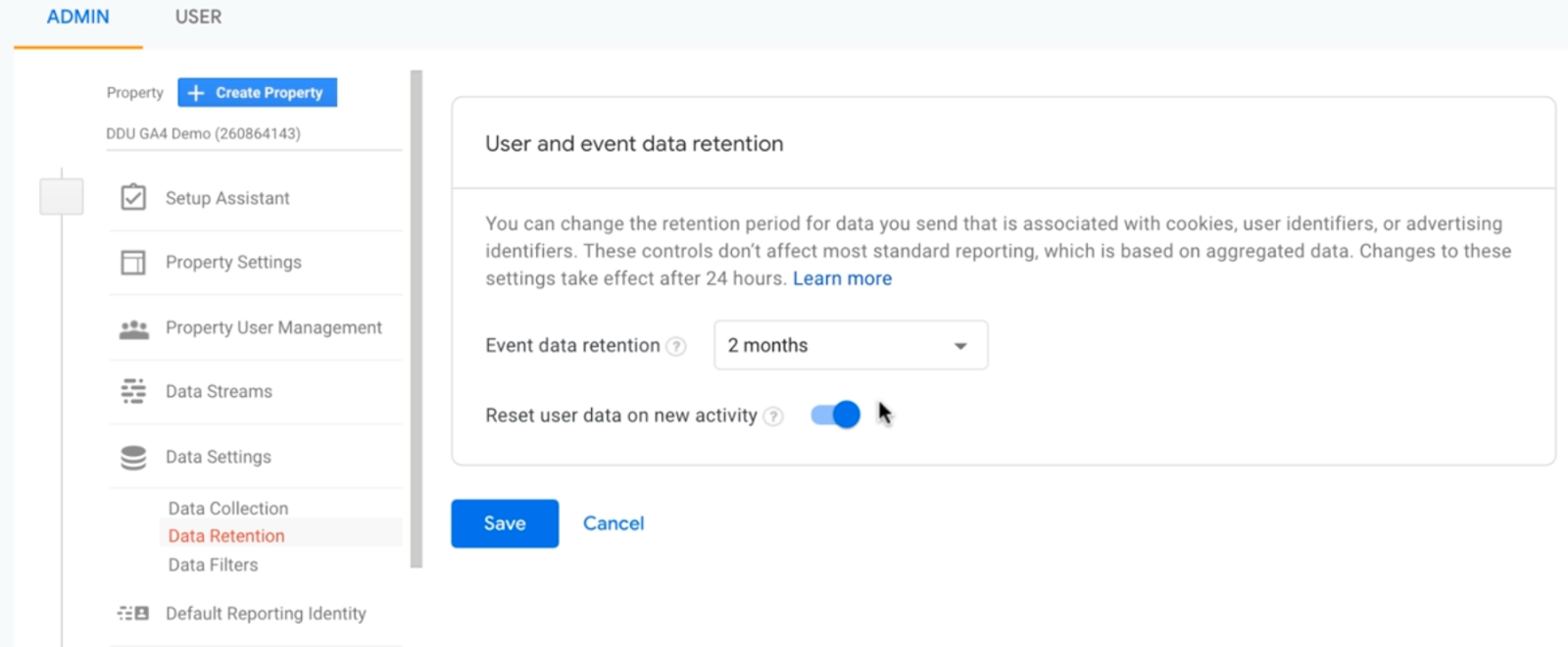Click the Default Reporting Identity icon

(x=133, y=614)
